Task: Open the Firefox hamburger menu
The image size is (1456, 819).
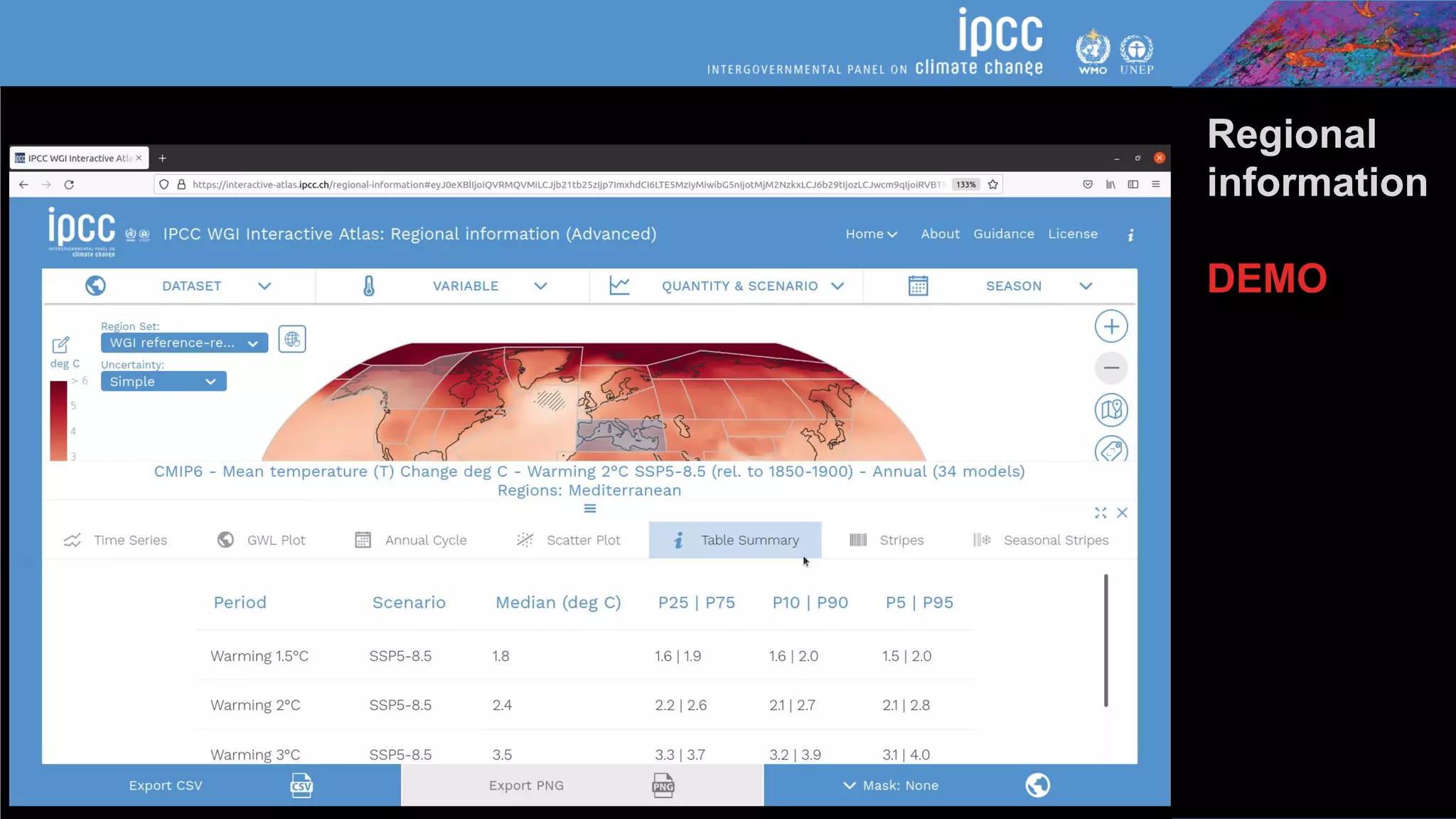Action: point(1156,185)
